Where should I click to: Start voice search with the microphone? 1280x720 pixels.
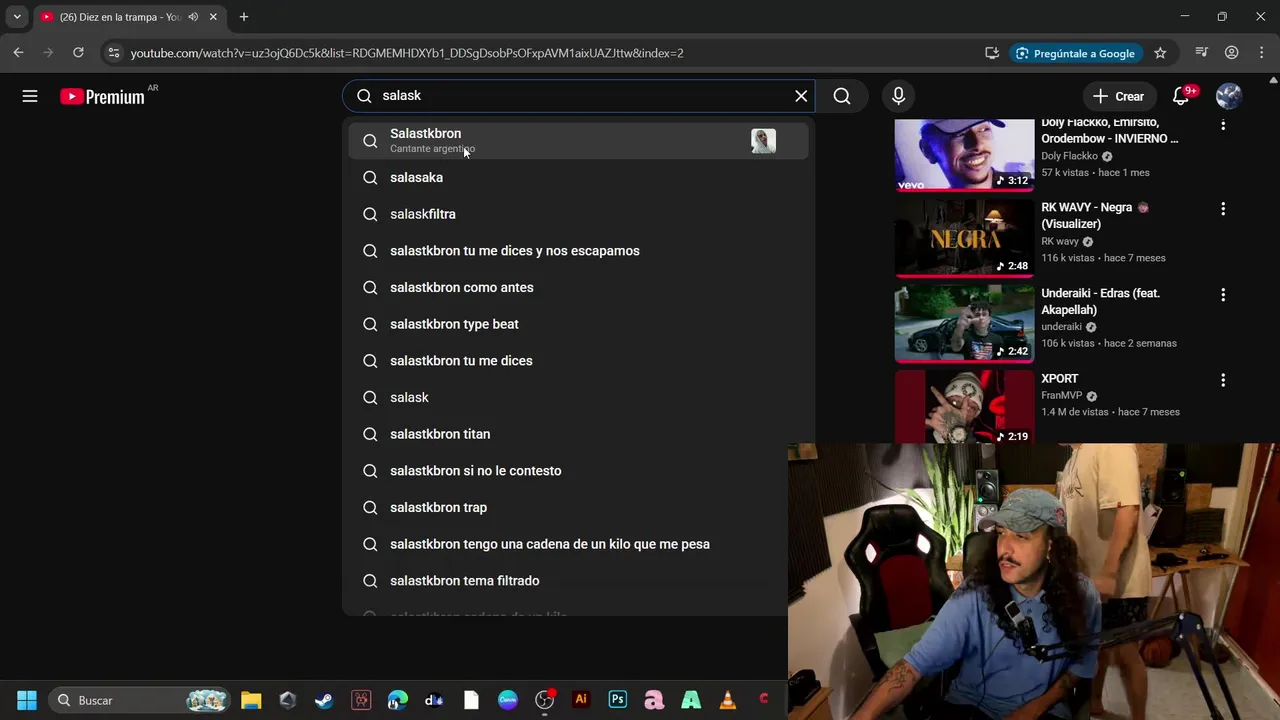[898, 96]
